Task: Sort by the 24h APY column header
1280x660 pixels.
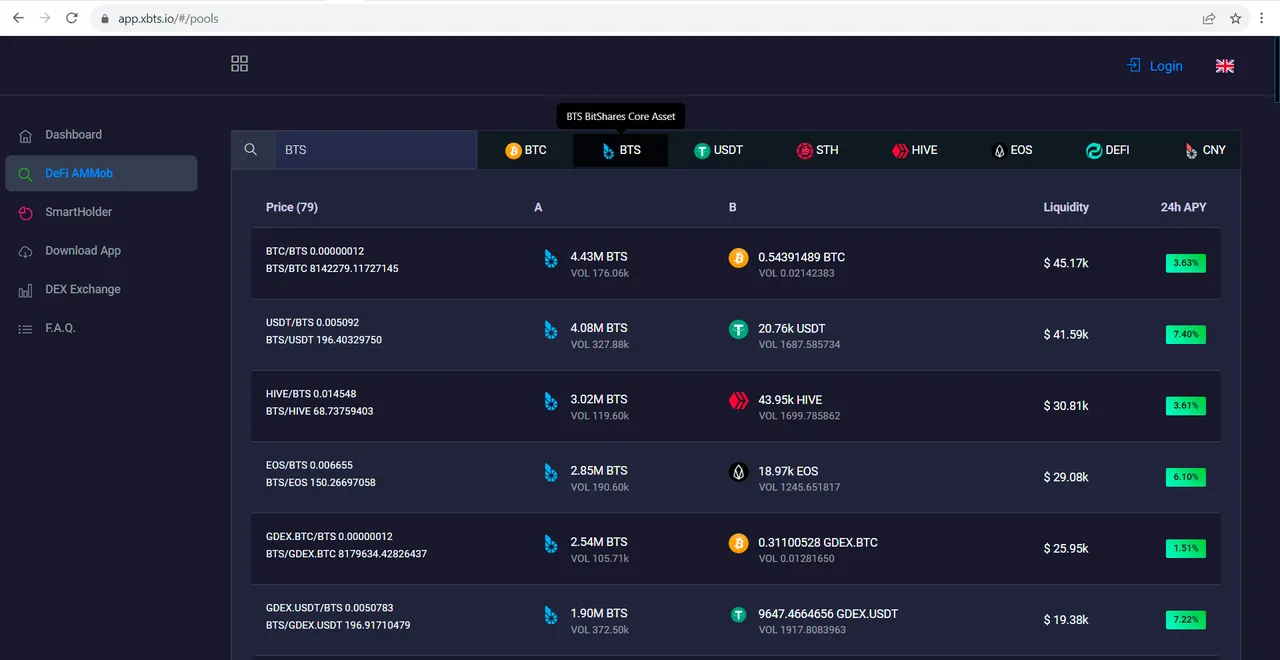Action: pos(1183,207)
